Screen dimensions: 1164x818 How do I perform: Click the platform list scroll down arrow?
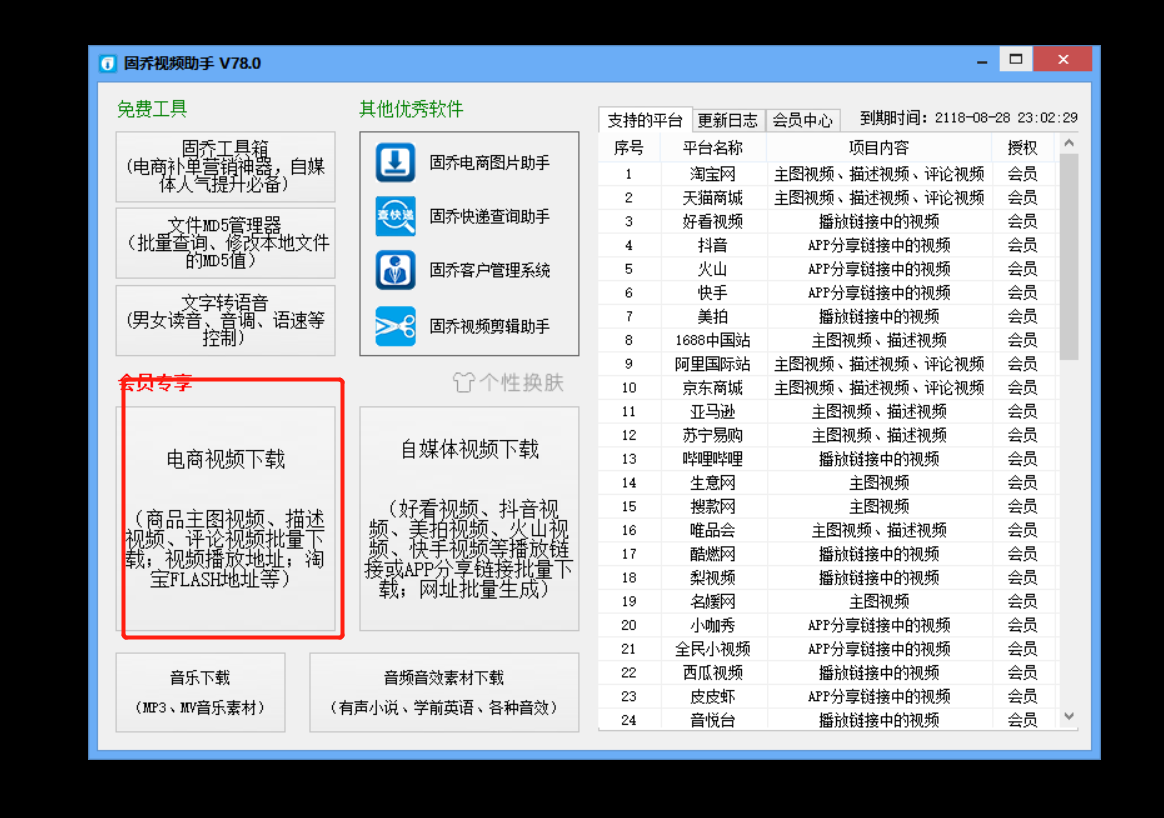[x=1069, y=716]
